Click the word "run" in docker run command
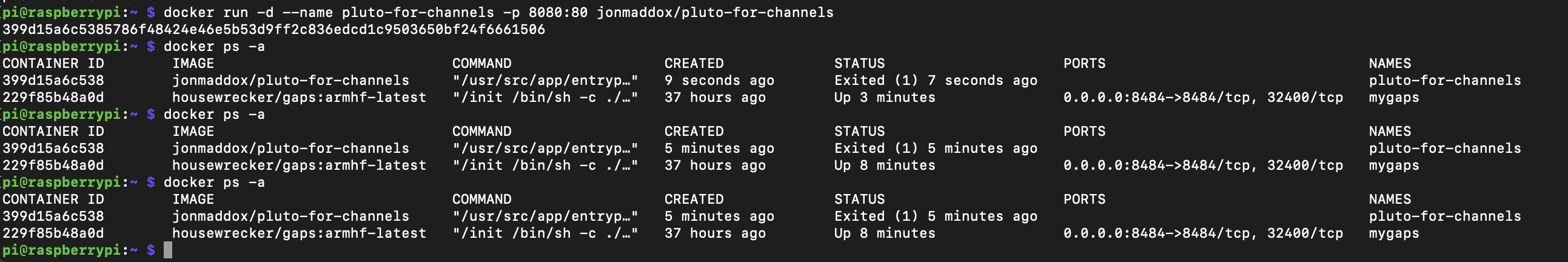 click(x=236, y=12)
